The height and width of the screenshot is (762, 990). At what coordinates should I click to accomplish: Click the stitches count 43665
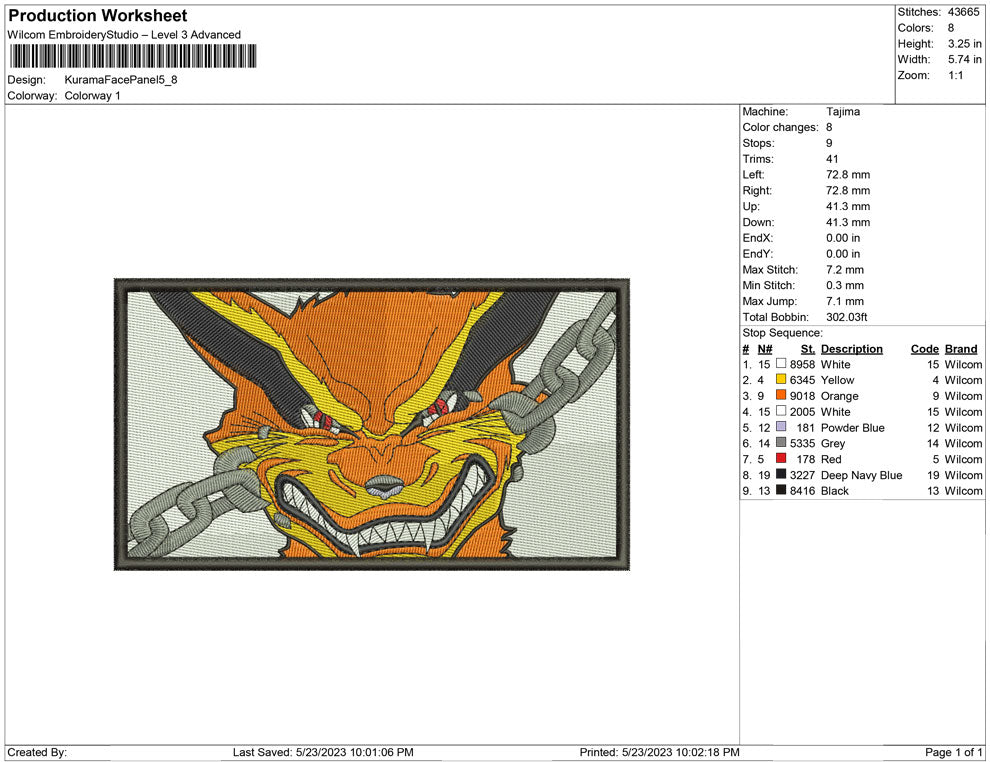click(963, 12)
